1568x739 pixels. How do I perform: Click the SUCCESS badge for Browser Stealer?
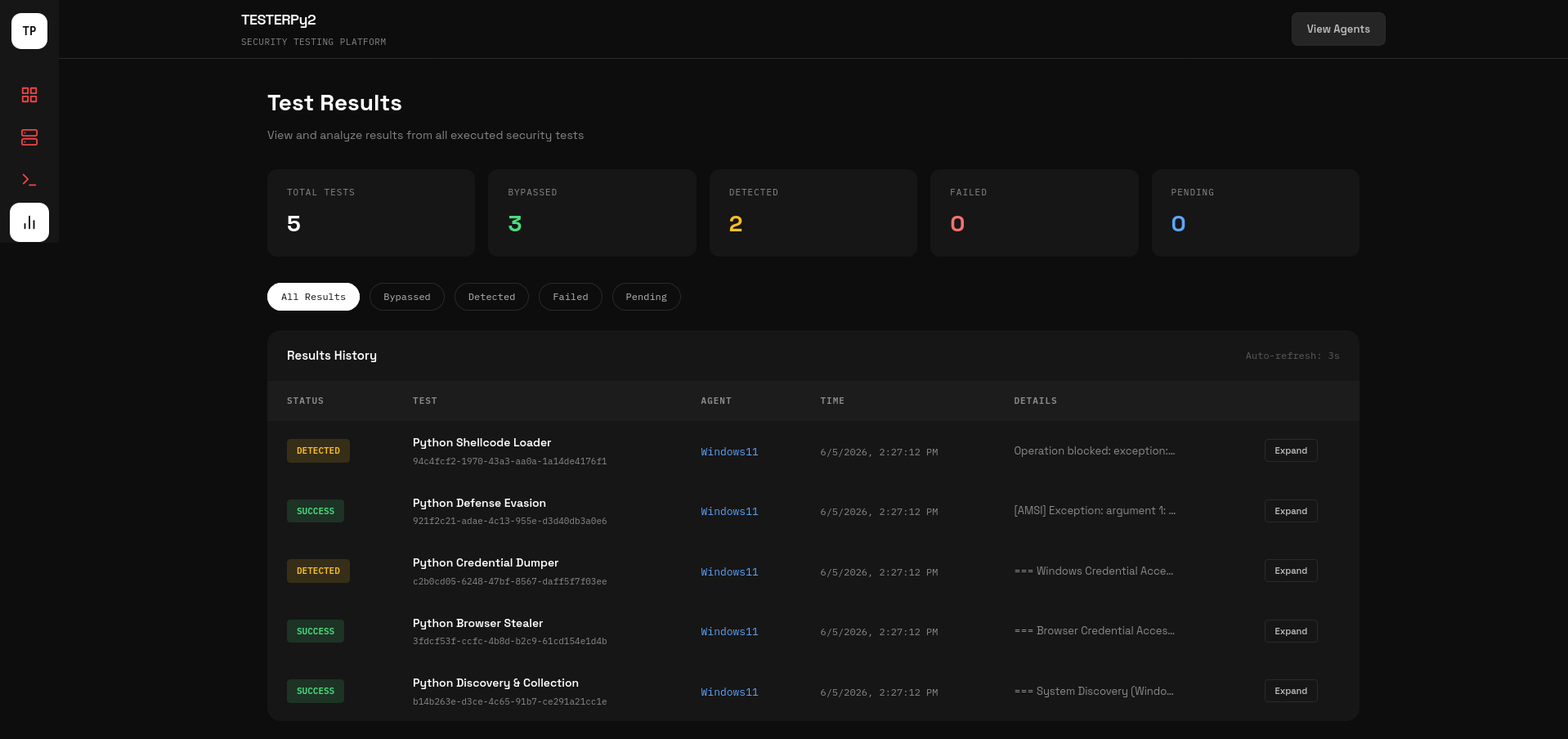pos(316,631)
